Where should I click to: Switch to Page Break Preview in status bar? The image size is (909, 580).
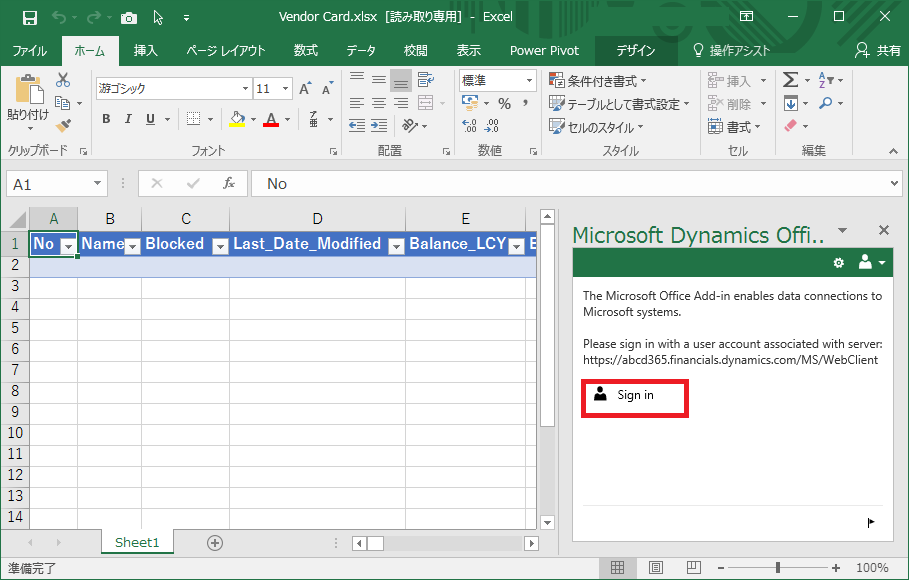(x=693, y=567)
